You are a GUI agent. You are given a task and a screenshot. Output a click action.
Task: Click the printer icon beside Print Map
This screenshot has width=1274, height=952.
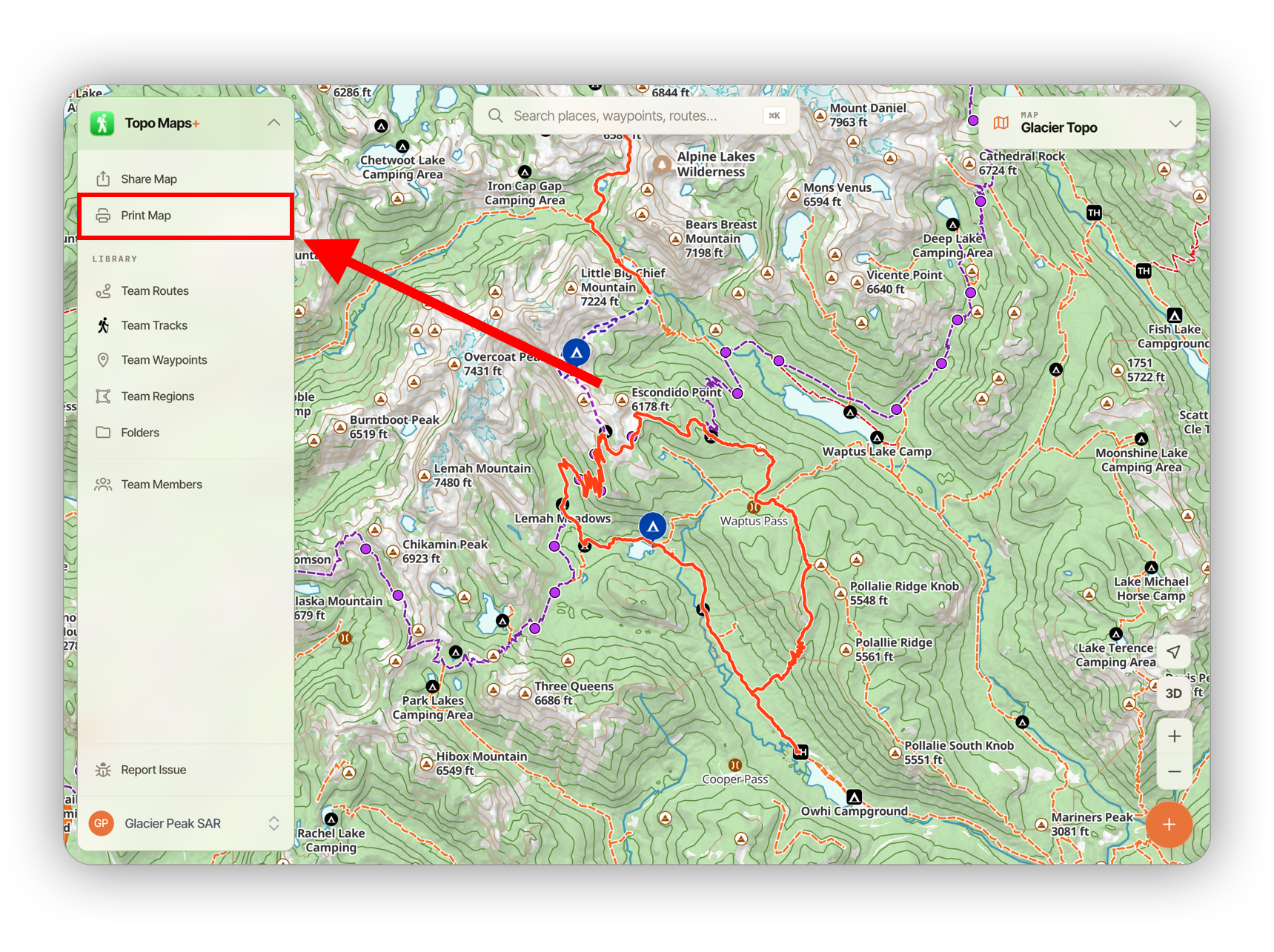click(x=103, y=216)
